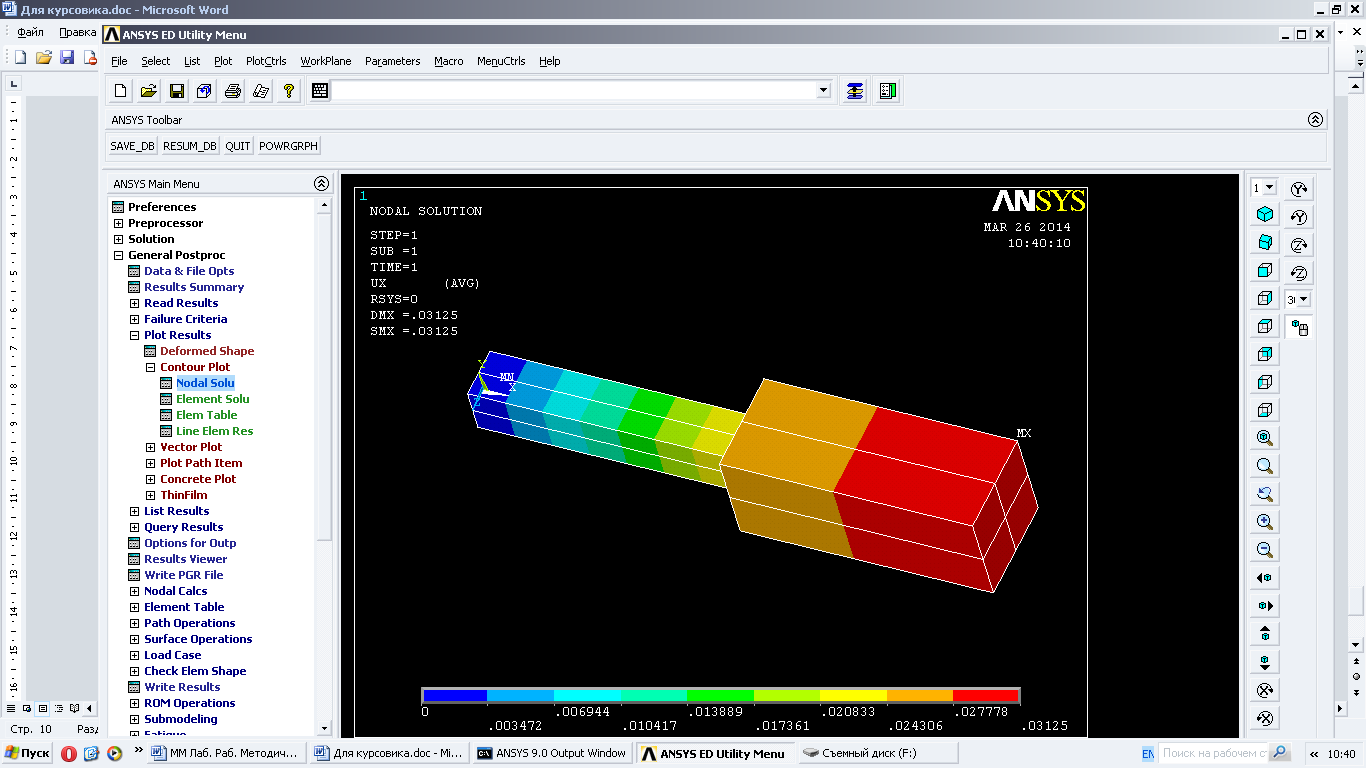Open an ANSYS file with the folder icon
Image resolution: width=1366 pixels, height=768 pixels.
coord(149,91)
